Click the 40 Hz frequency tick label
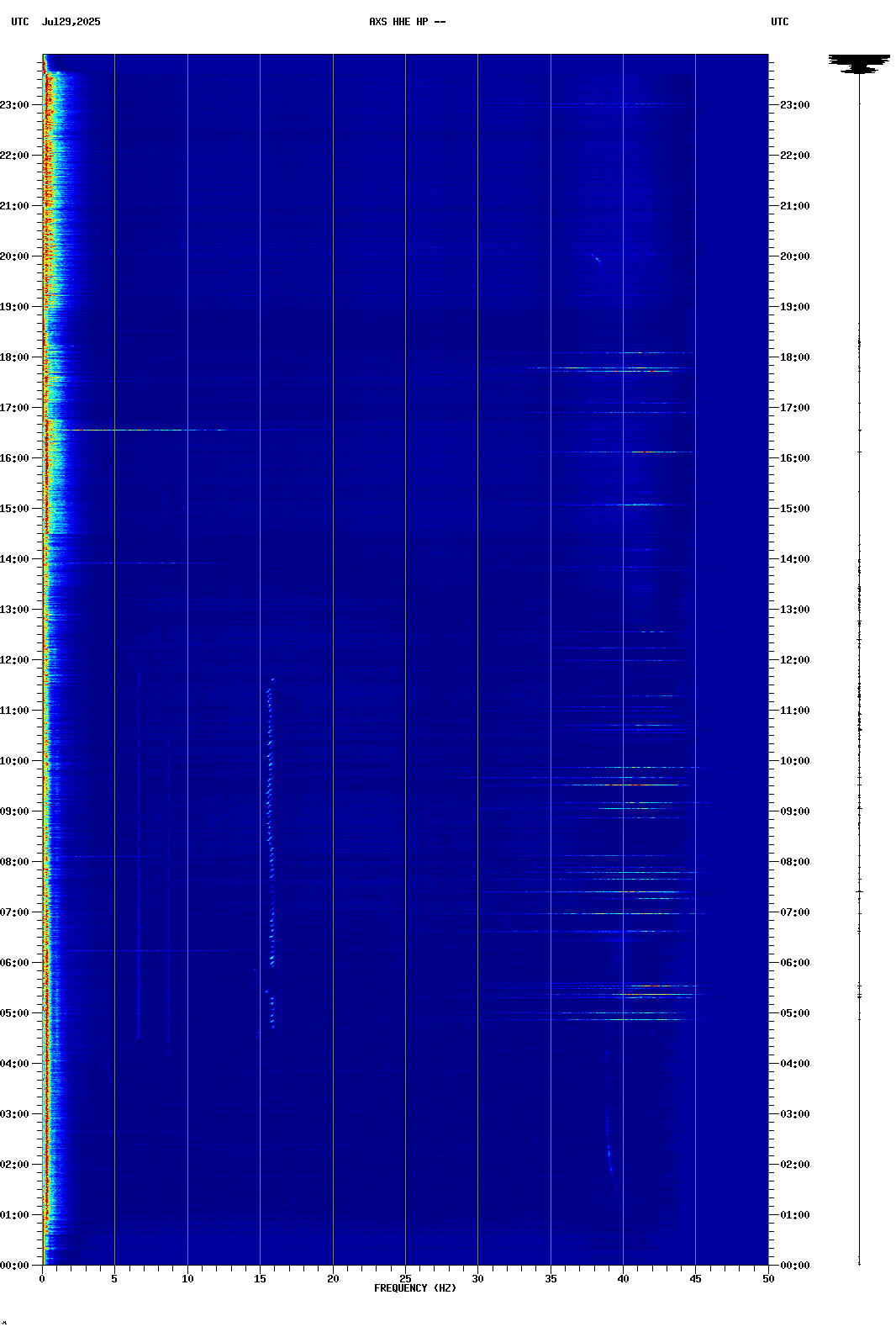Viewport: 896px width, 1332px height. pyautogui.click(x=623, y=1279)
